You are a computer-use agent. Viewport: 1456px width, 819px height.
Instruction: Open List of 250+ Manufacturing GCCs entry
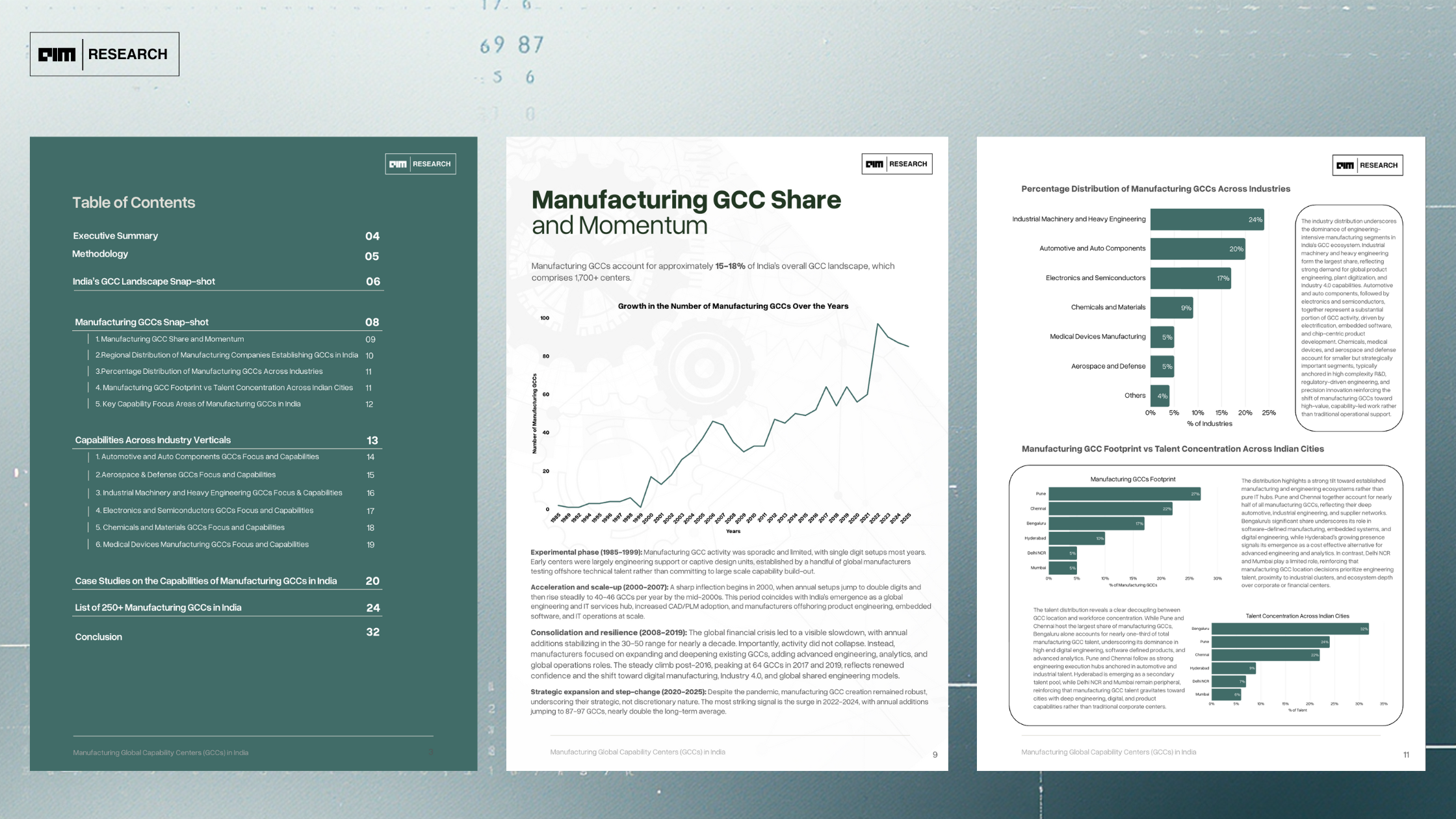click(x=158, y=608)
